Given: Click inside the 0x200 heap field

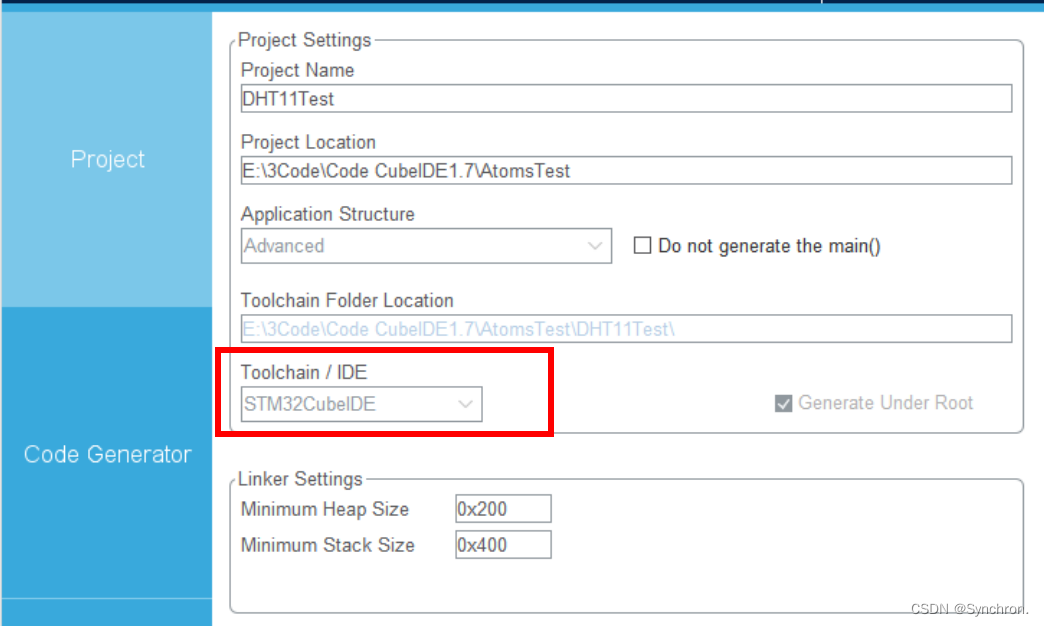Looking at the screenshot, I should (503, 508).
